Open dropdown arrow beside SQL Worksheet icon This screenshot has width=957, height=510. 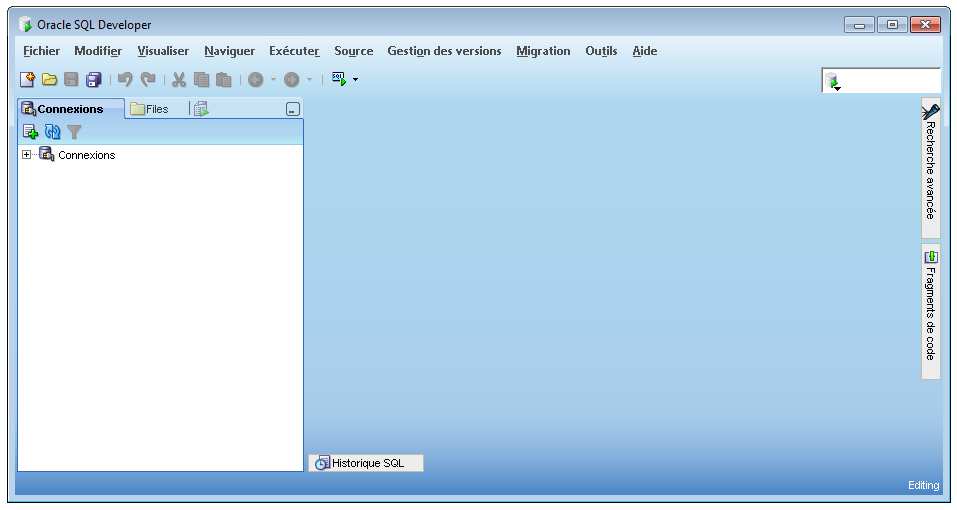[x=355, y=79]
